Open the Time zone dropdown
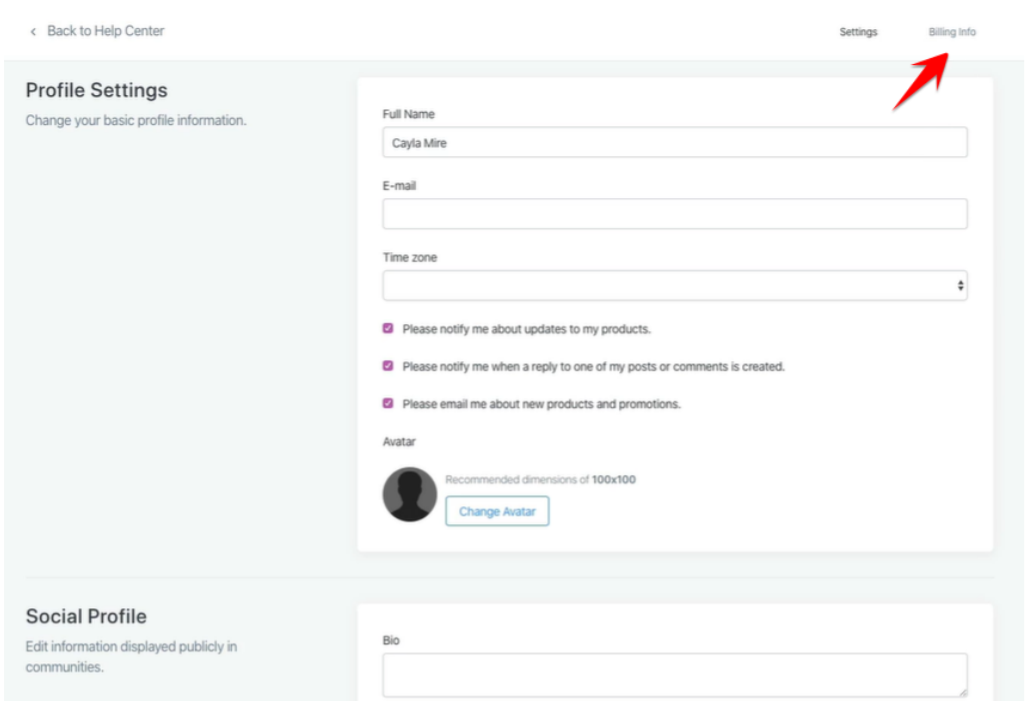Viewport: 1026px width, 701px height. pyautogui.click(x=675, y=285)
